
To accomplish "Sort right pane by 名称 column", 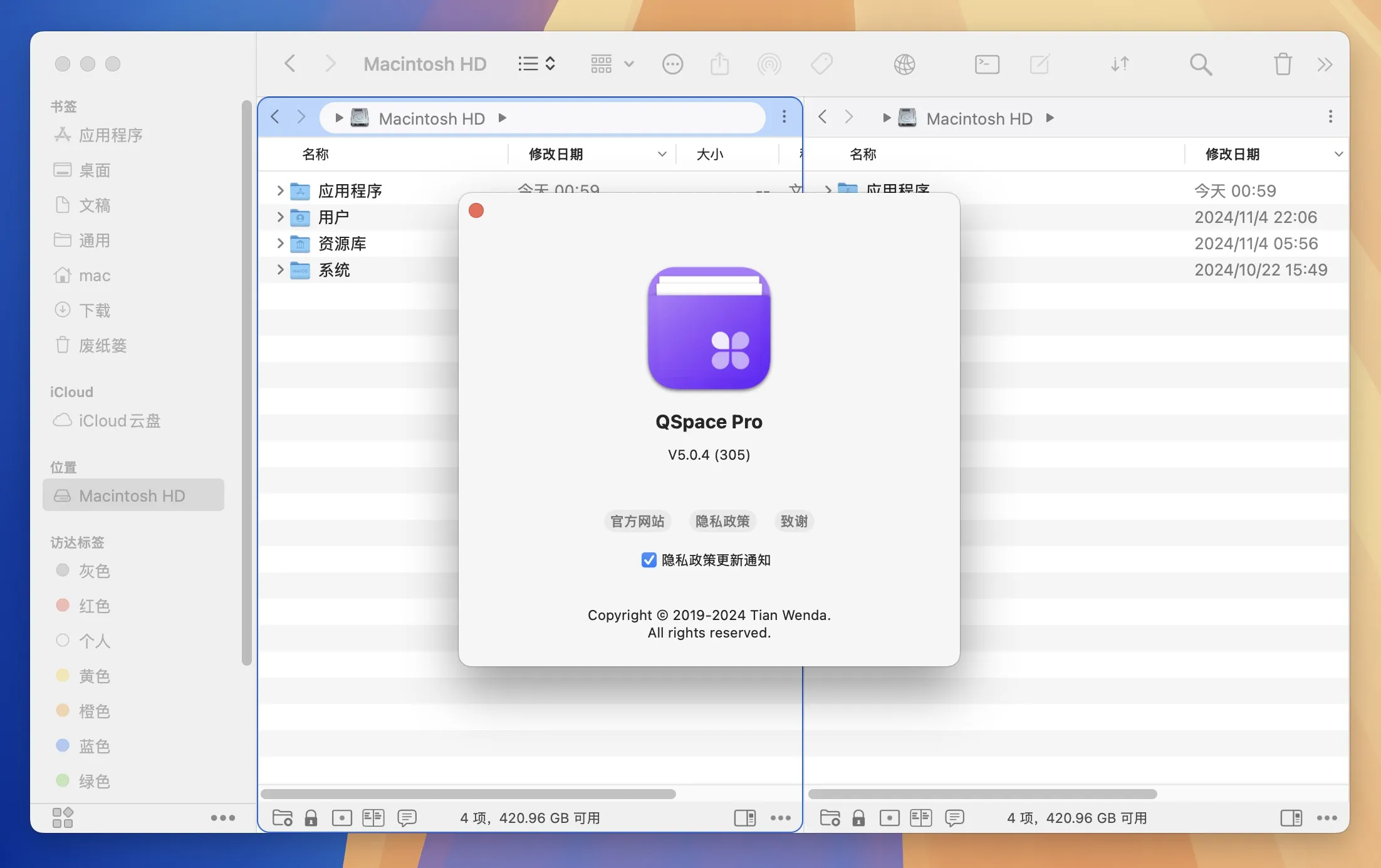I will click(863, 154).
